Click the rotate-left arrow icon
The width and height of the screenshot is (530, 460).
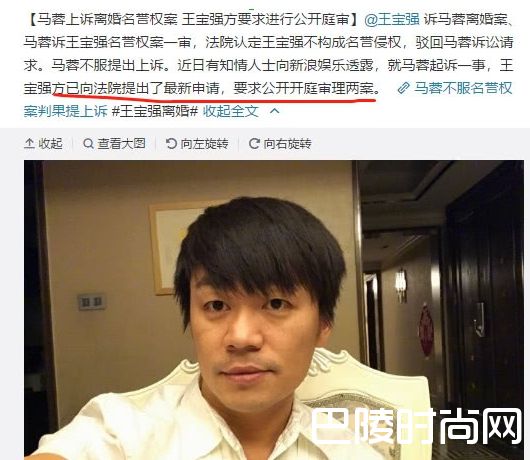[x=171, y=144]
